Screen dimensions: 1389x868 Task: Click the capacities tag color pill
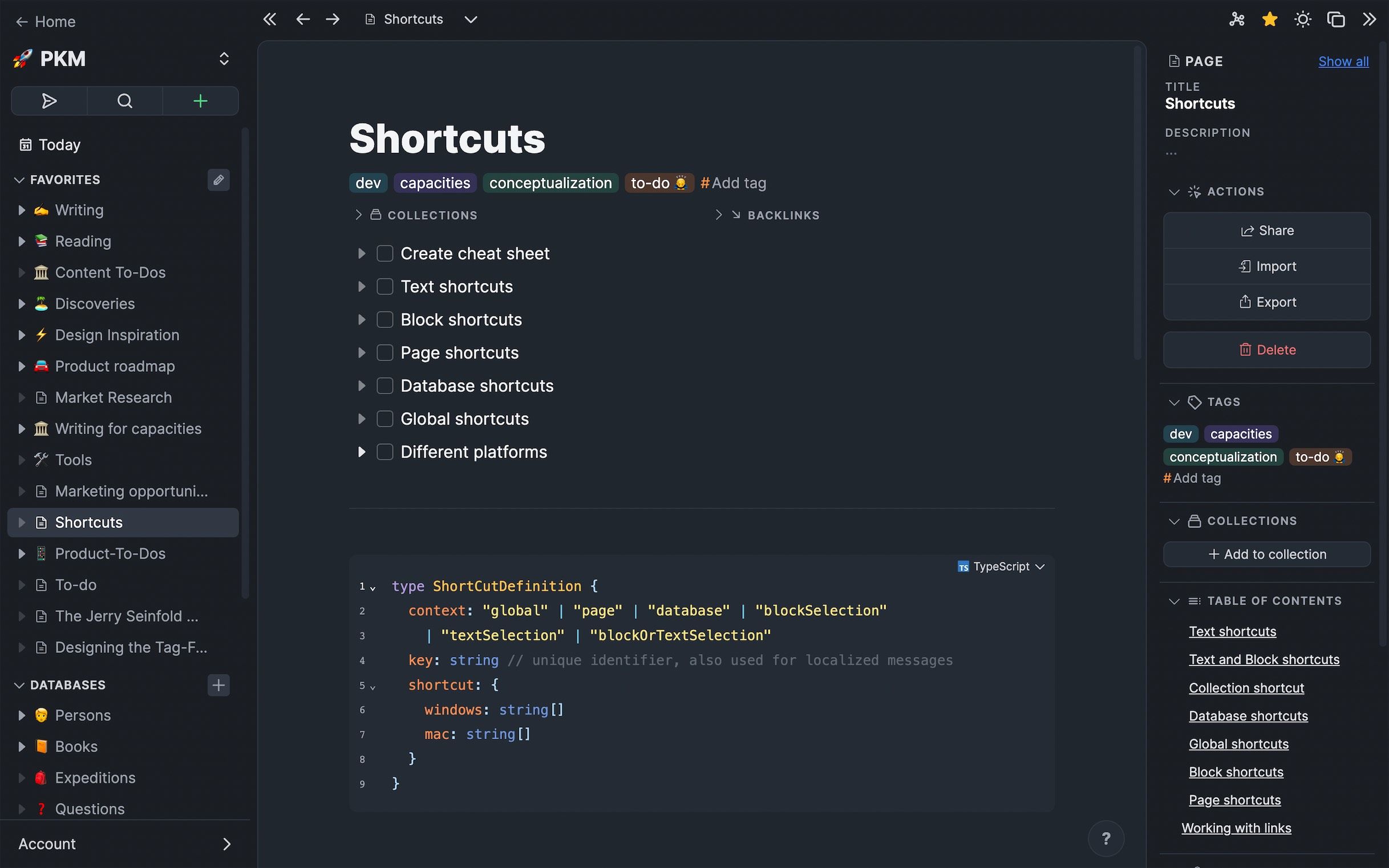(x=435, y=182)
